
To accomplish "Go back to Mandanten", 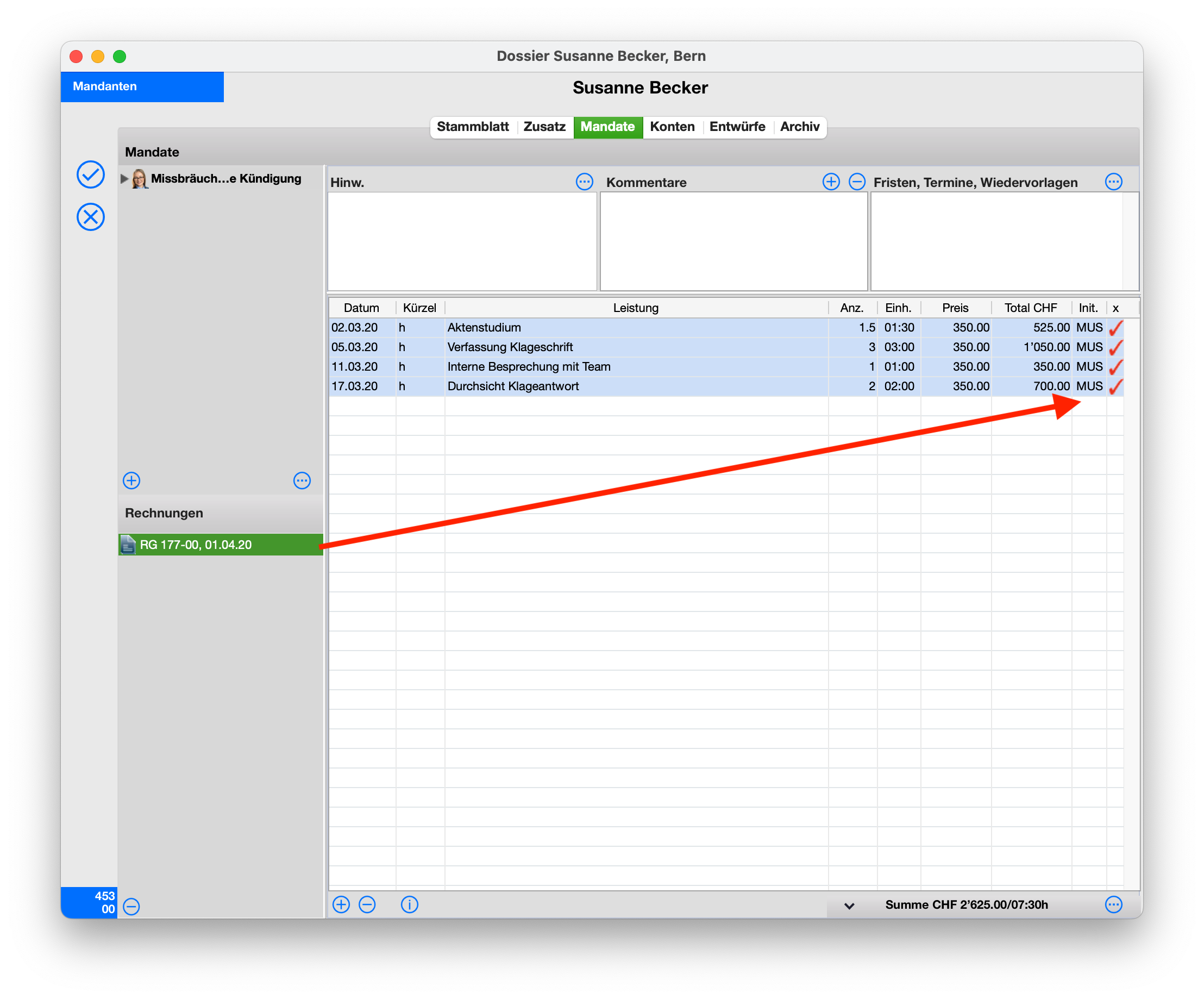I will click(x=142, y=86).
